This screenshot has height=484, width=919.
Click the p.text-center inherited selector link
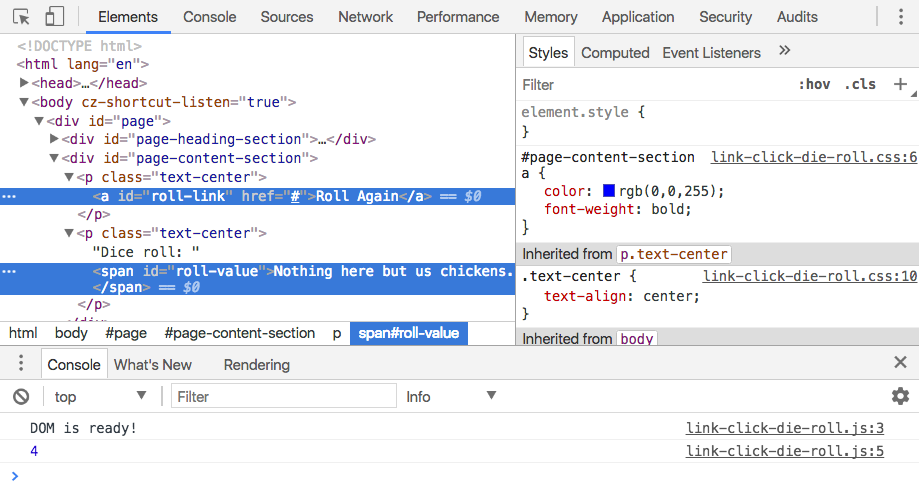coord(673,254)
